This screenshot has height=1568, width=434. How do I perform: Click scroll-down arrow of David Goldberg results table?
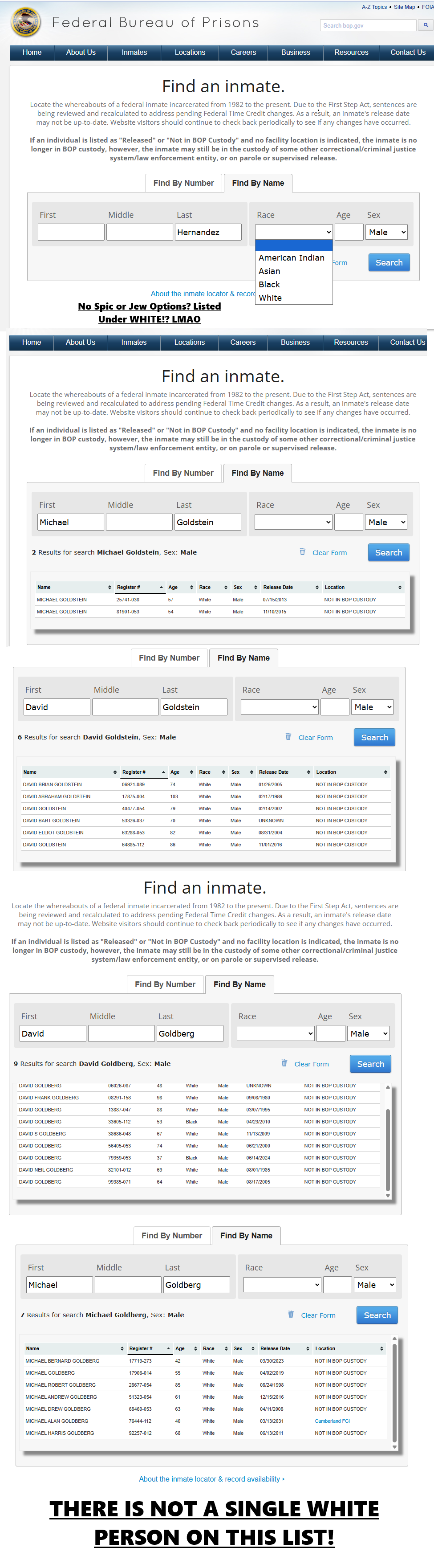point(388,1196)
